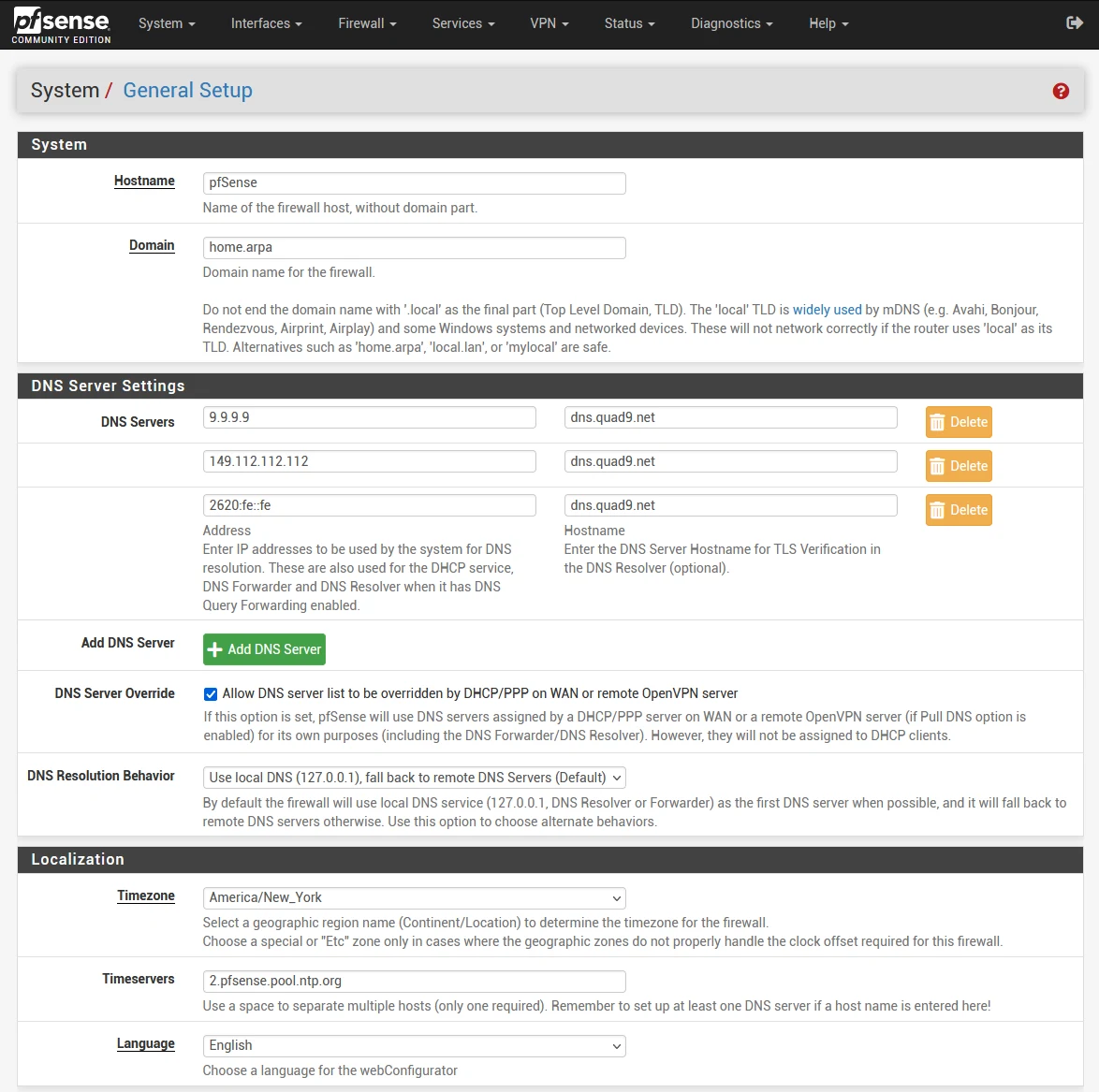Expand the Timezone America/New_York dropdown

pos(414,897)
